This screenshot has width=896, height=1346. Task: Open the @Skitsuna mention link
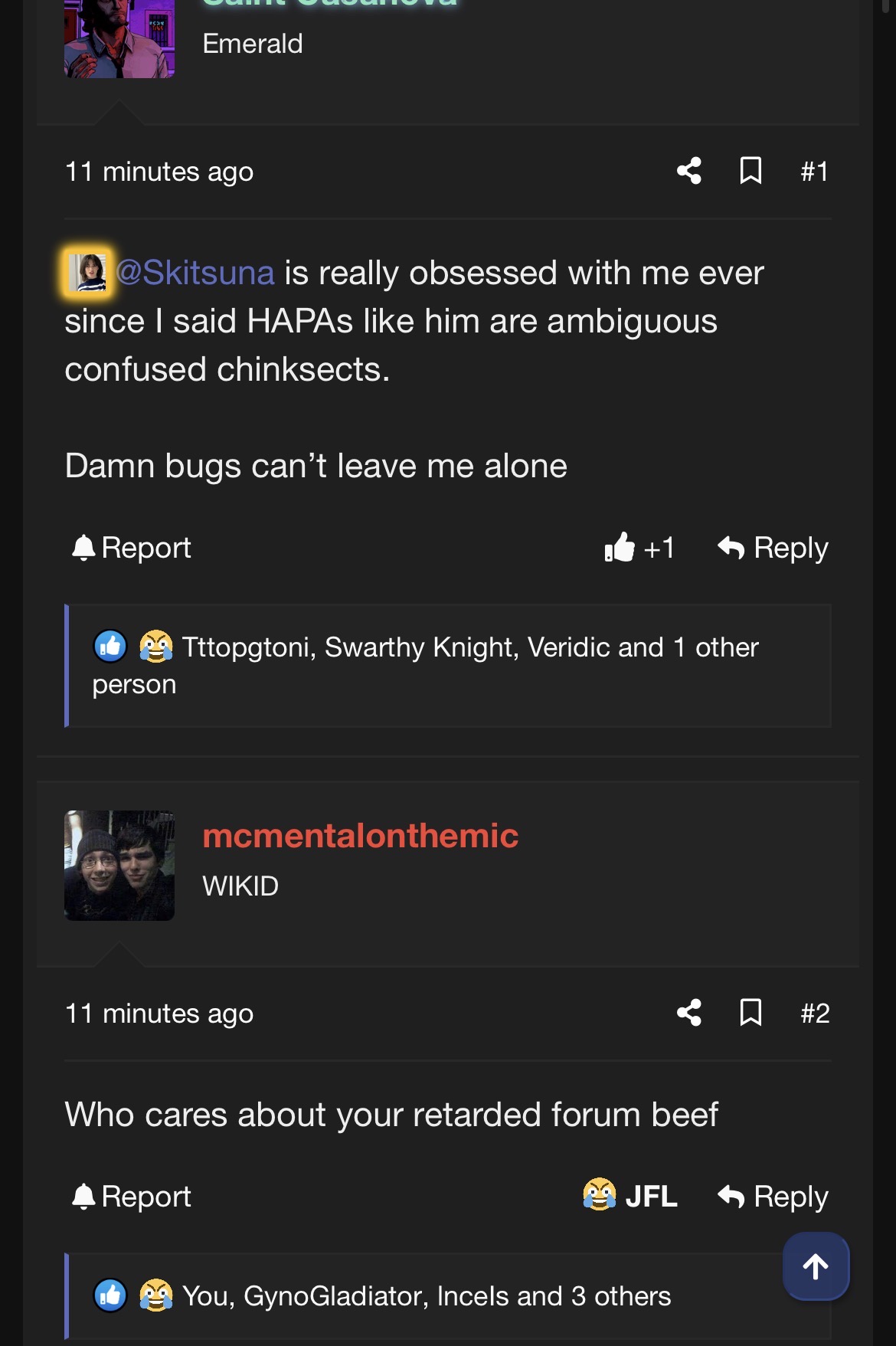tap(195, 273)
